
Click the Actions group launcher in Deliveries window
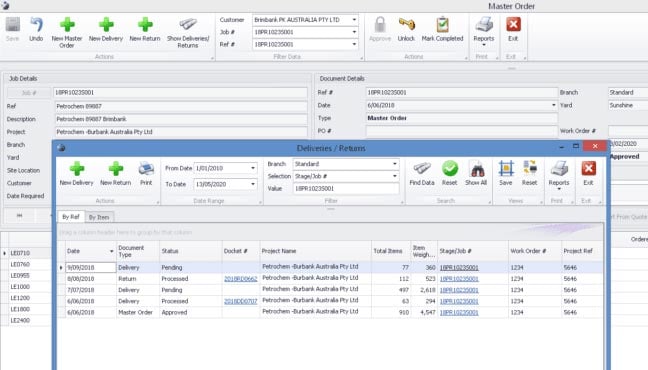tap(158, 202)
